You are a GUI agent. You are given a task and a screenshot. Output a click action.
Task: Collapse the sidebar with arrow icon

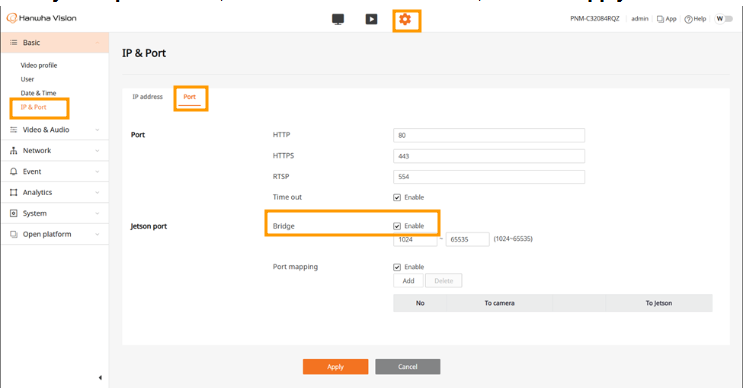(100, 378)
